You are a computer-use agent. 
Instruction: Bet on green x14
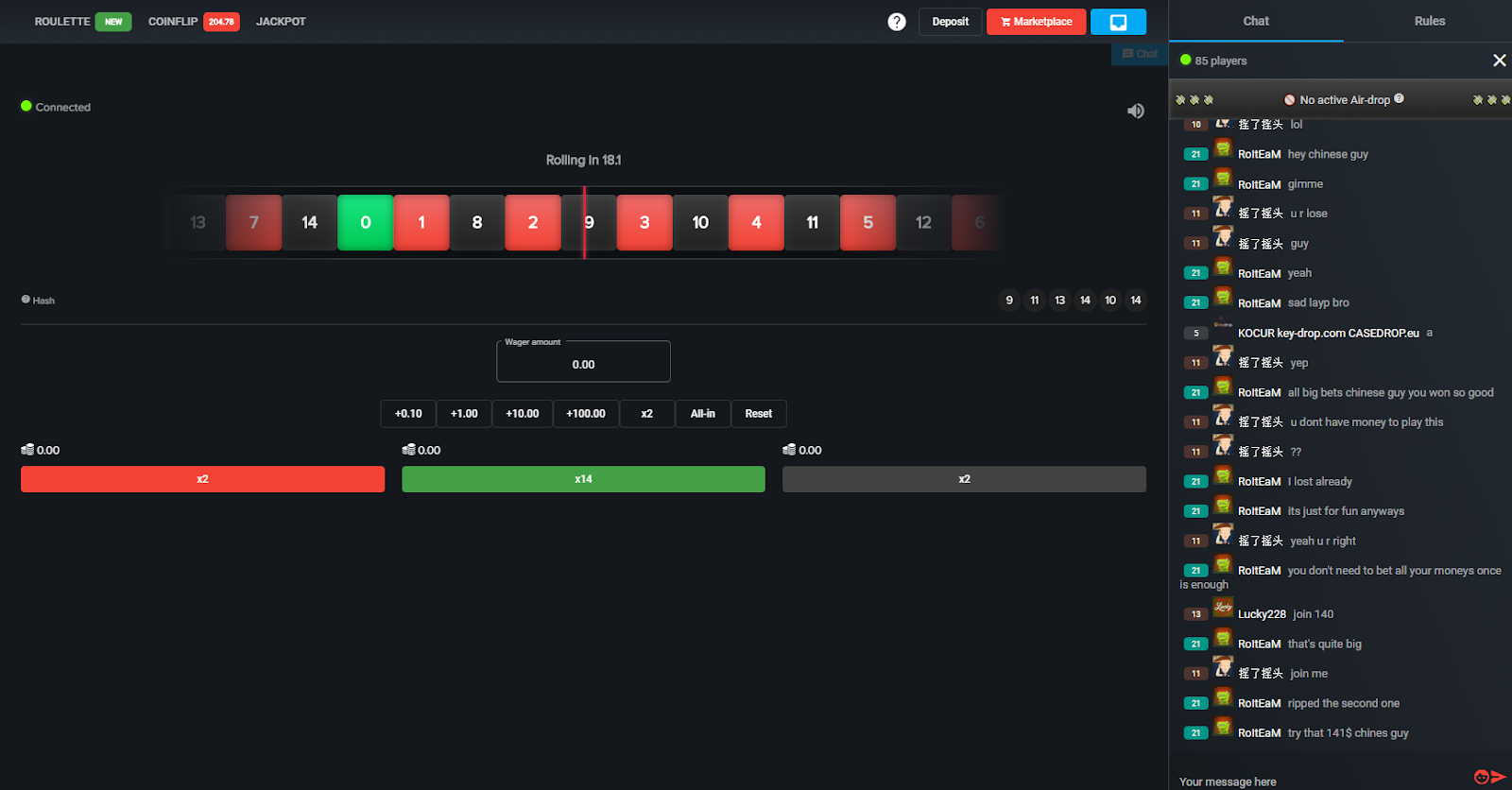pyautogui.click(x=583, y=479)
